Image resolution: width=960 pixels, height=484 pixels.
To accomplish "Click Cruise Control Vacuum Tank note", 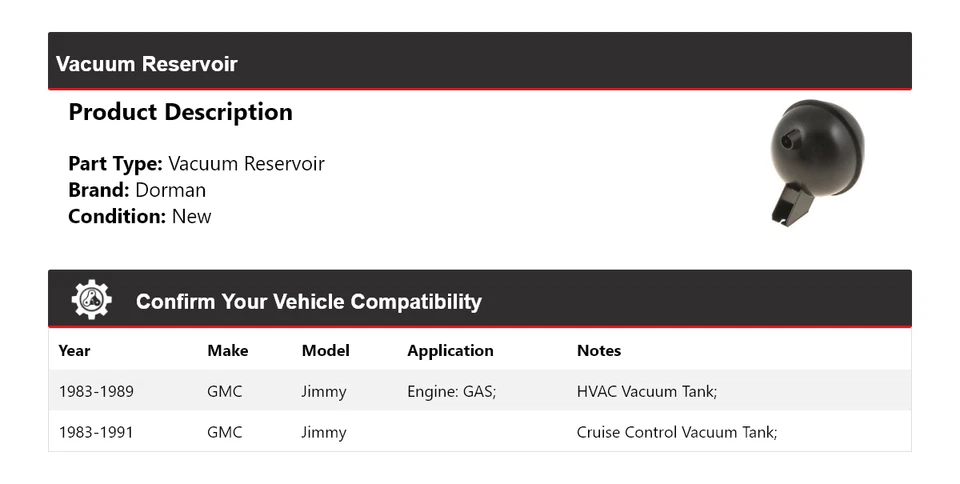I will [677, 432].
